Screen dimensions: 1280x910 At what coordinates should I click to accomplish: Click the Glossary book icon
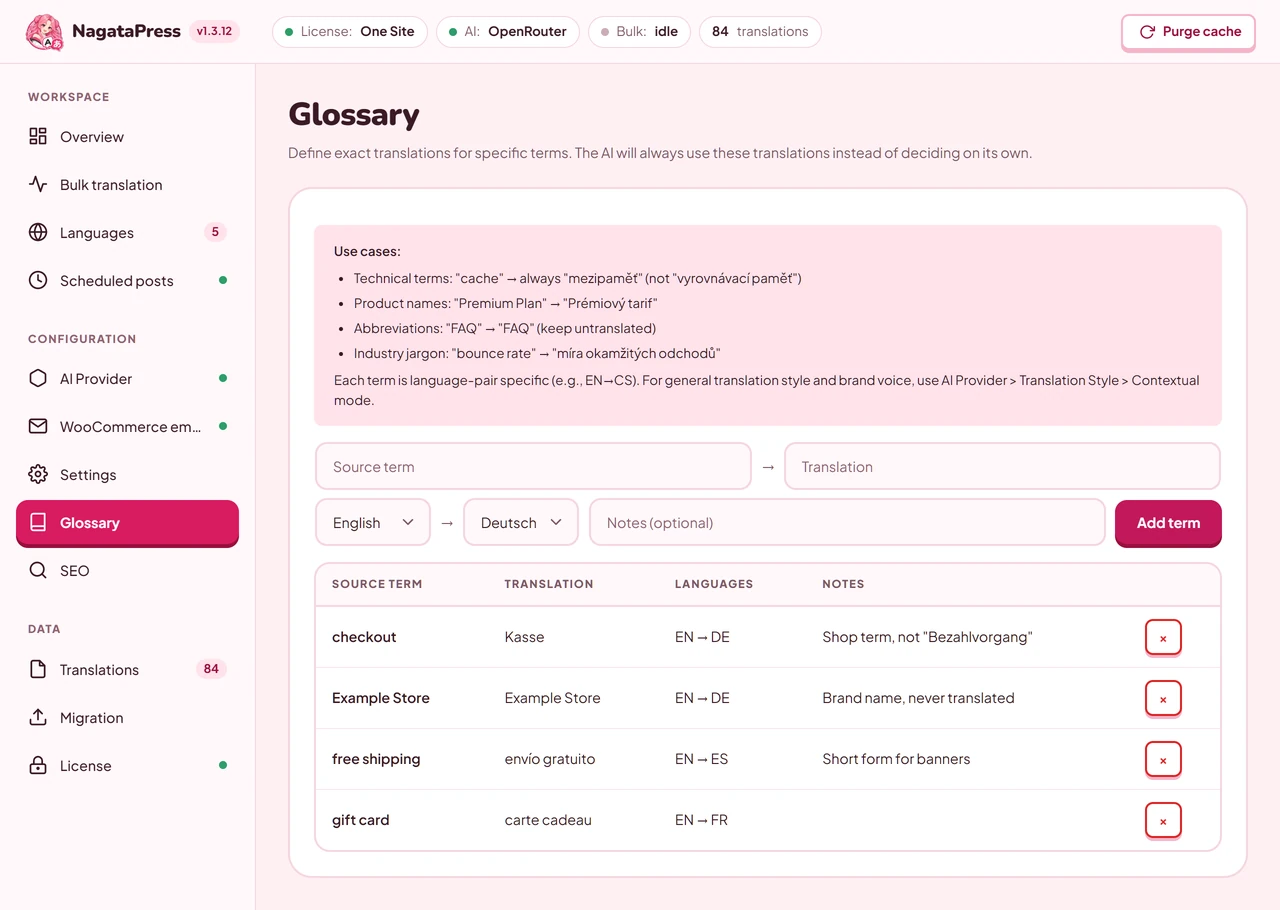click(38, 523)
